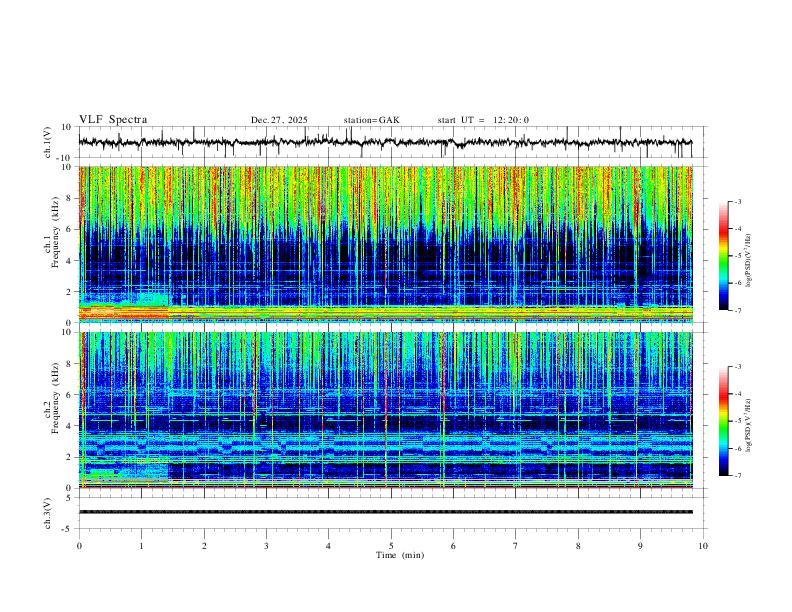The image size is (792, 612).
Task: Click the "VLF Spectra" title text
Action: tap(113, 120)
